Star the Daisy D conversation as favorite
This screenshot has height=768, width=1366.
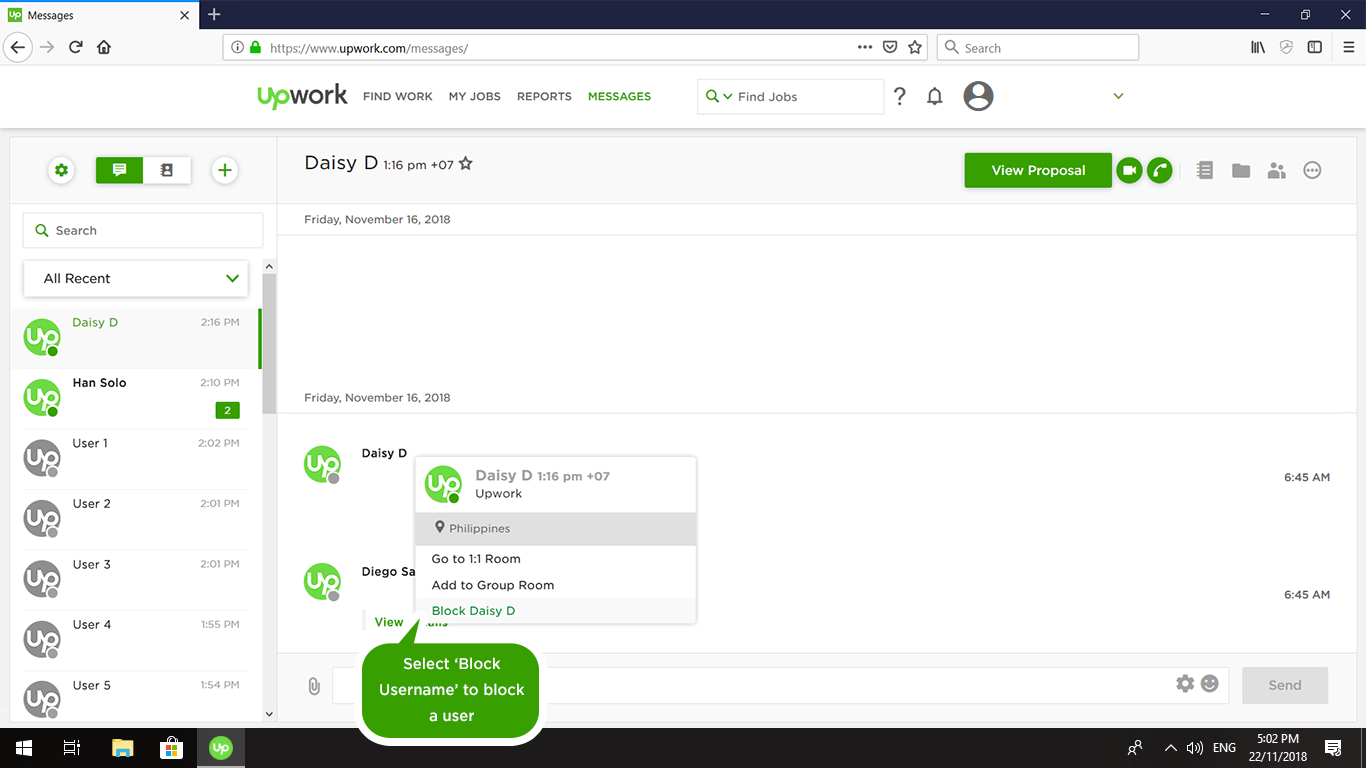pyautogui.click(x=465, y=164)
